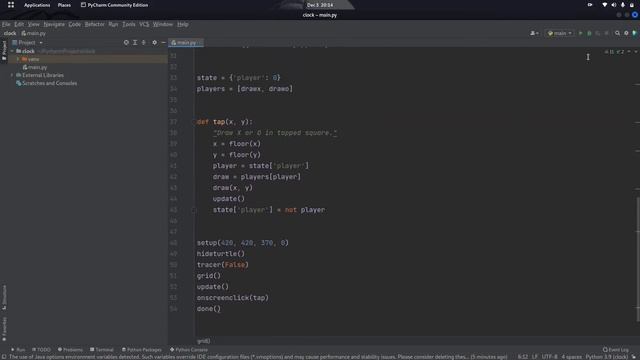Toggle the Project tool window side tab
This screenshot has width=640, height=360.
4,50
